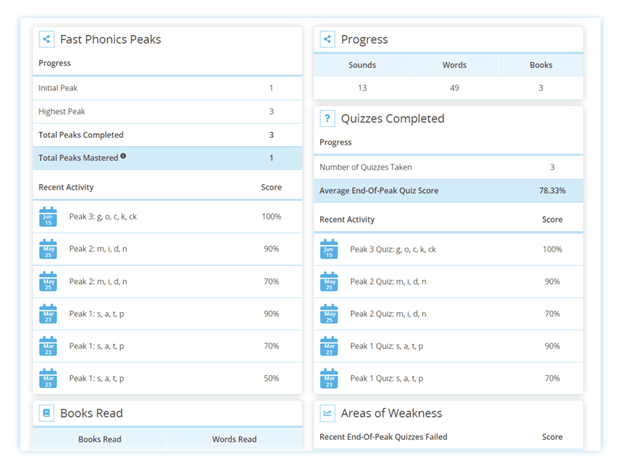Click calendar icon for Peak 2 Quiz scoring 90%

coord(329,281)
